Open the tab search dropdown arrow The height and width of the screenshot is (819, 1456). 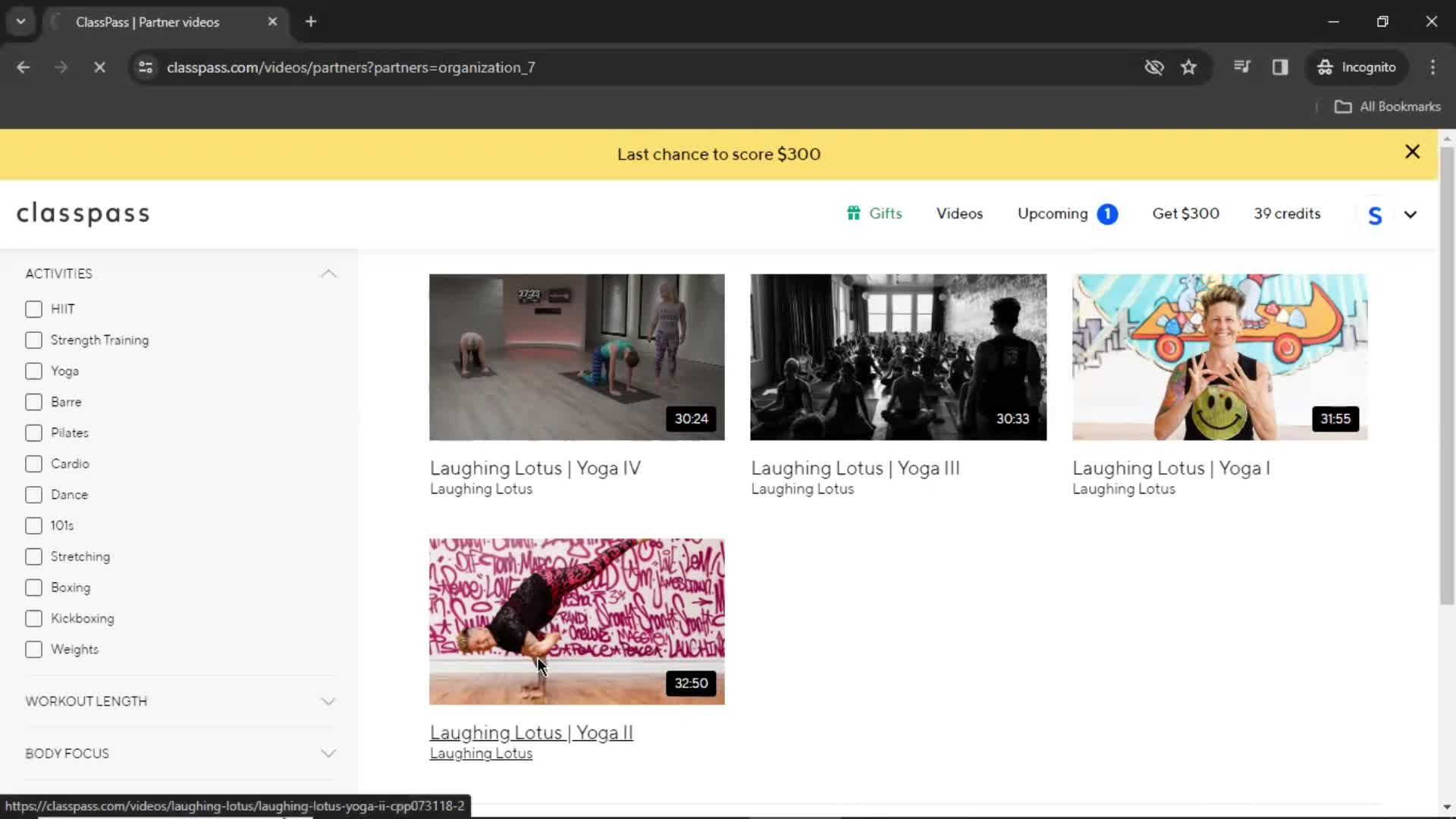pyautogui.click(x=20, y=22)
